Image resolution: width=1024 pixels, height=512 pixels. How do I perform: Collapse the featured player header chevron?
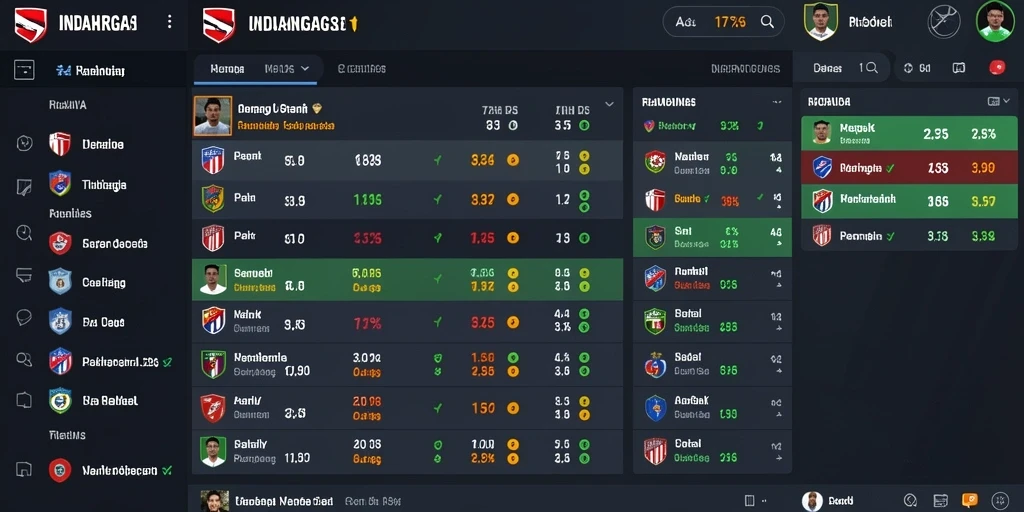coord(609,104)
